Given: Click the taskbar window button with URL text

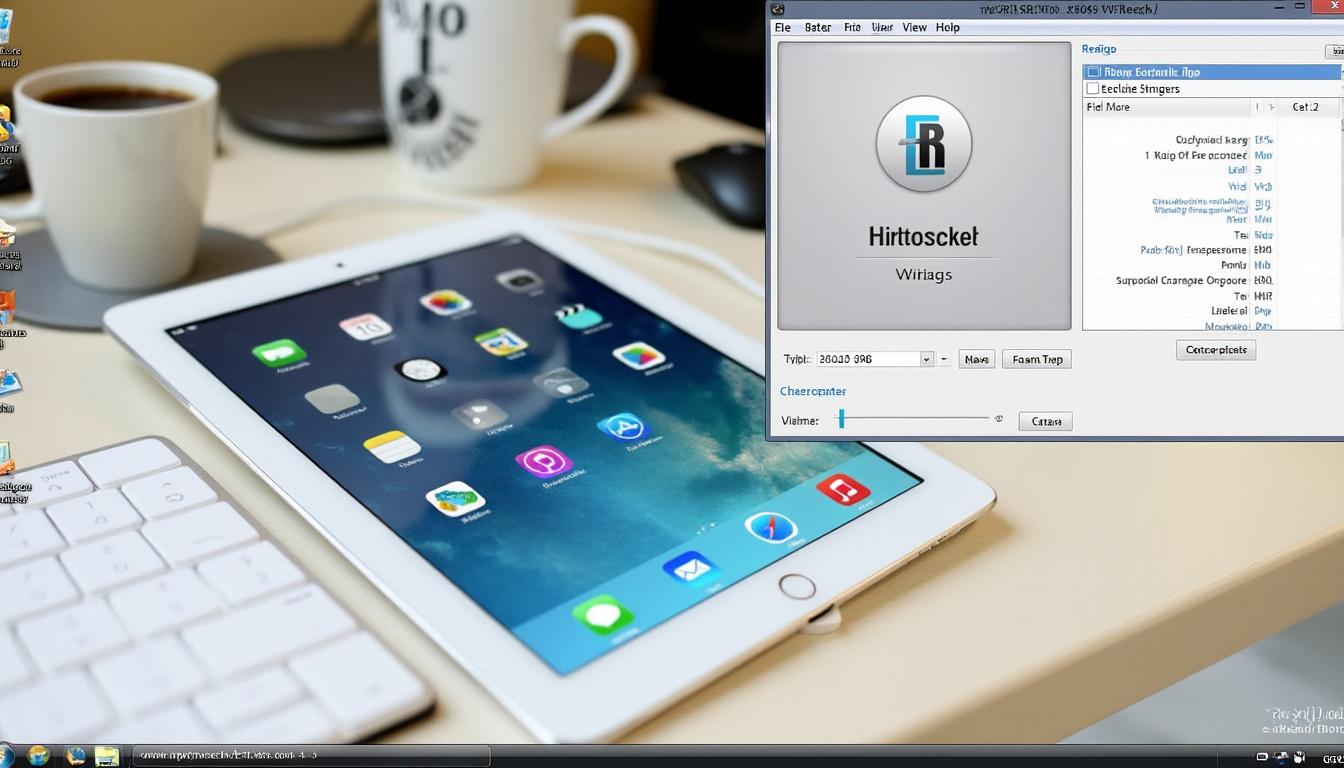Looking at the screenshot, I should coord(310,756).
